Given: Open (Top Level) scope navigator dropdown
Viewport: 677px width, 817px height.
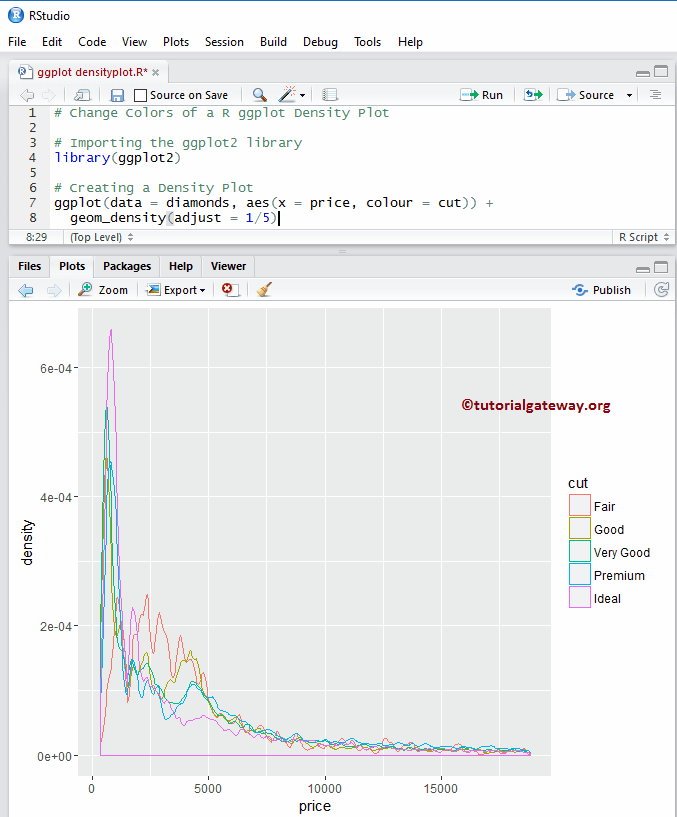Looking at the screenshot, I should click(x=102, y=237).
